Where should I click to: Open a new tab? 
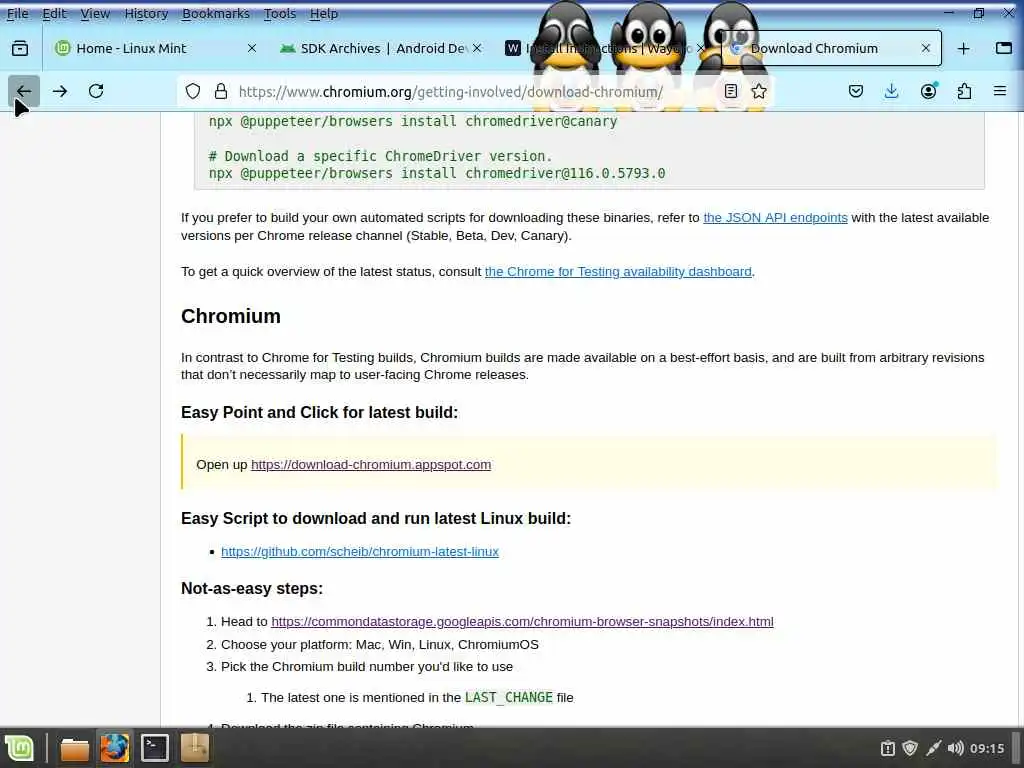[963, 48]
